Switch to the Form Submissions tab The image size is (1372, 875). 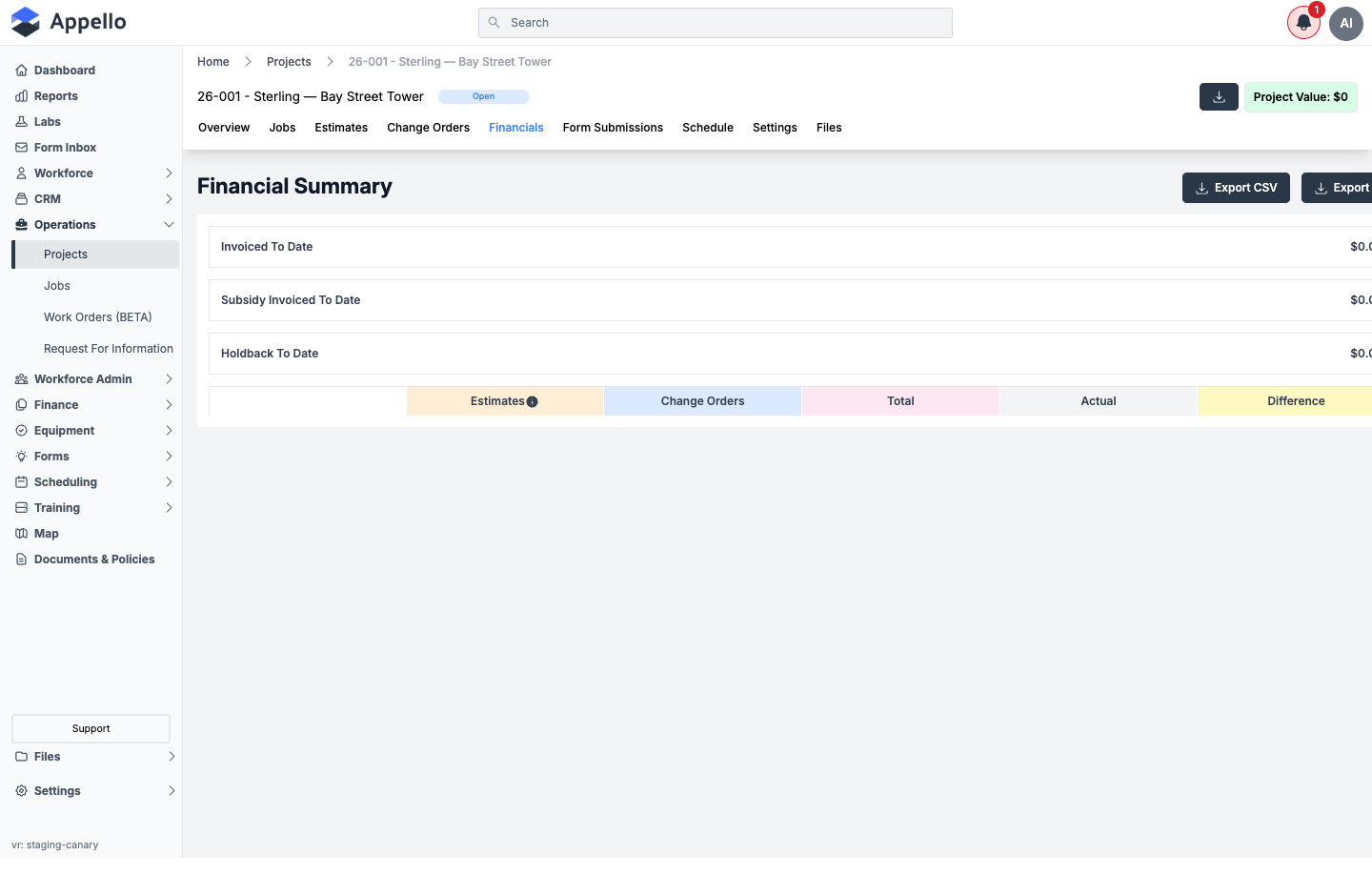613,128
